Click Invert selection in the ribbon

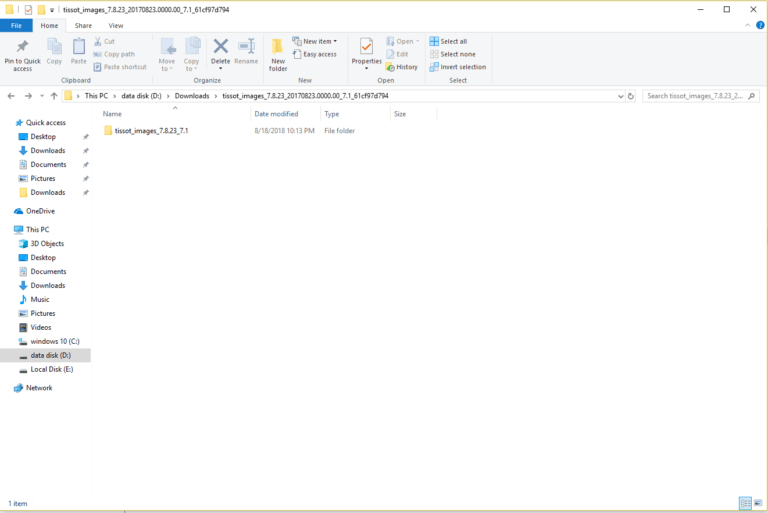click(458, 67)
